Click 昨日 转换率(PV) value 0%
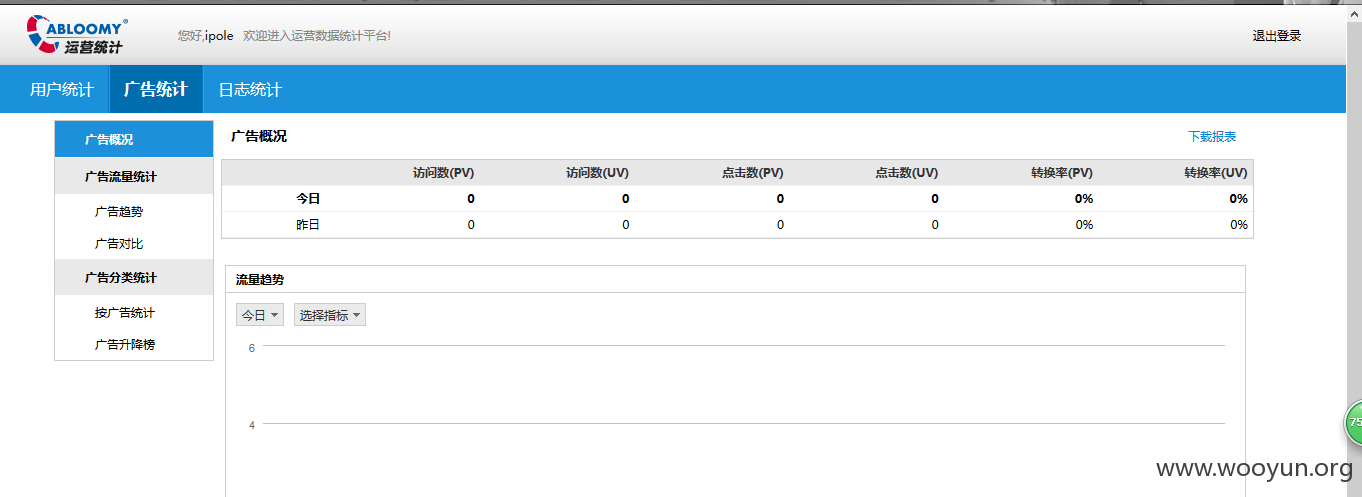Viewport: 1362px width, 497px height. pyautogui.click(x=1084, y=225)
